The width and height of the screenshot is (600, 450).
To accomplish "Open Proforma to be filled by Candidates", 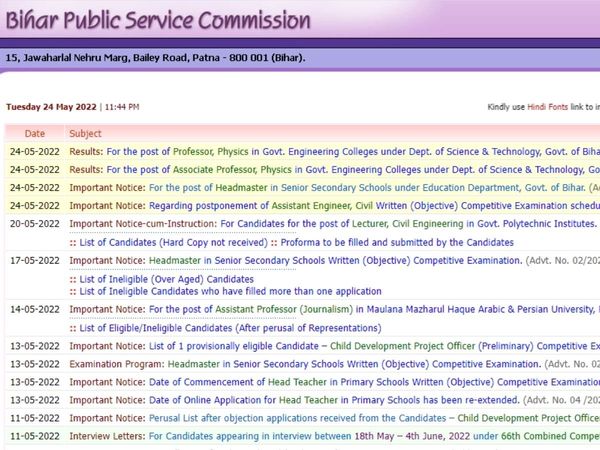I will pyautogui.click(x=397, y=243).
